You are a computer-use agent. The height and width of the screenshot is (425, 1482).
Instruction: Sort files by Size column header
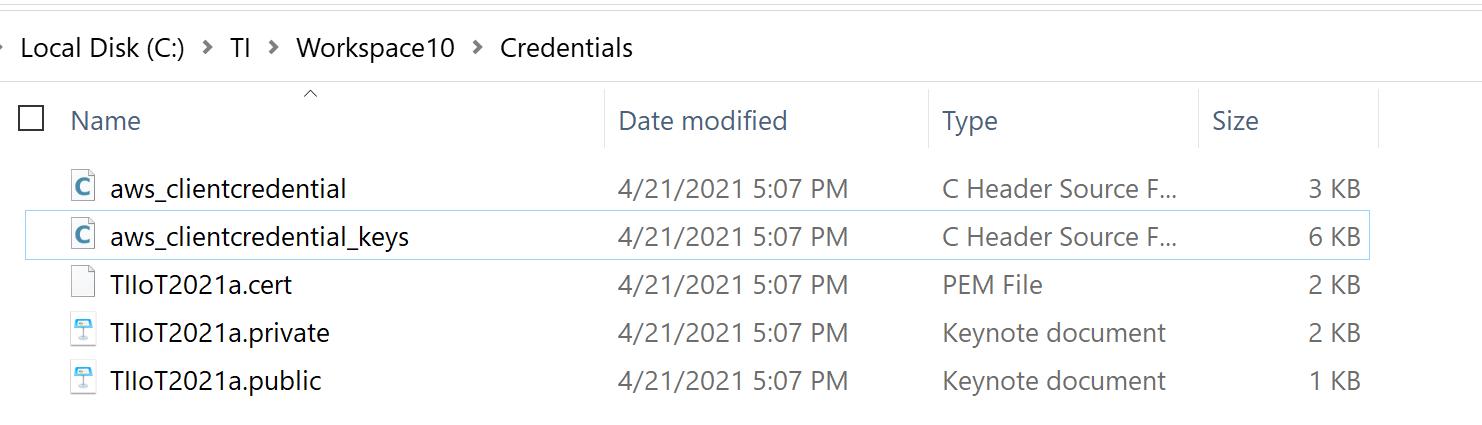(1234, 121)
